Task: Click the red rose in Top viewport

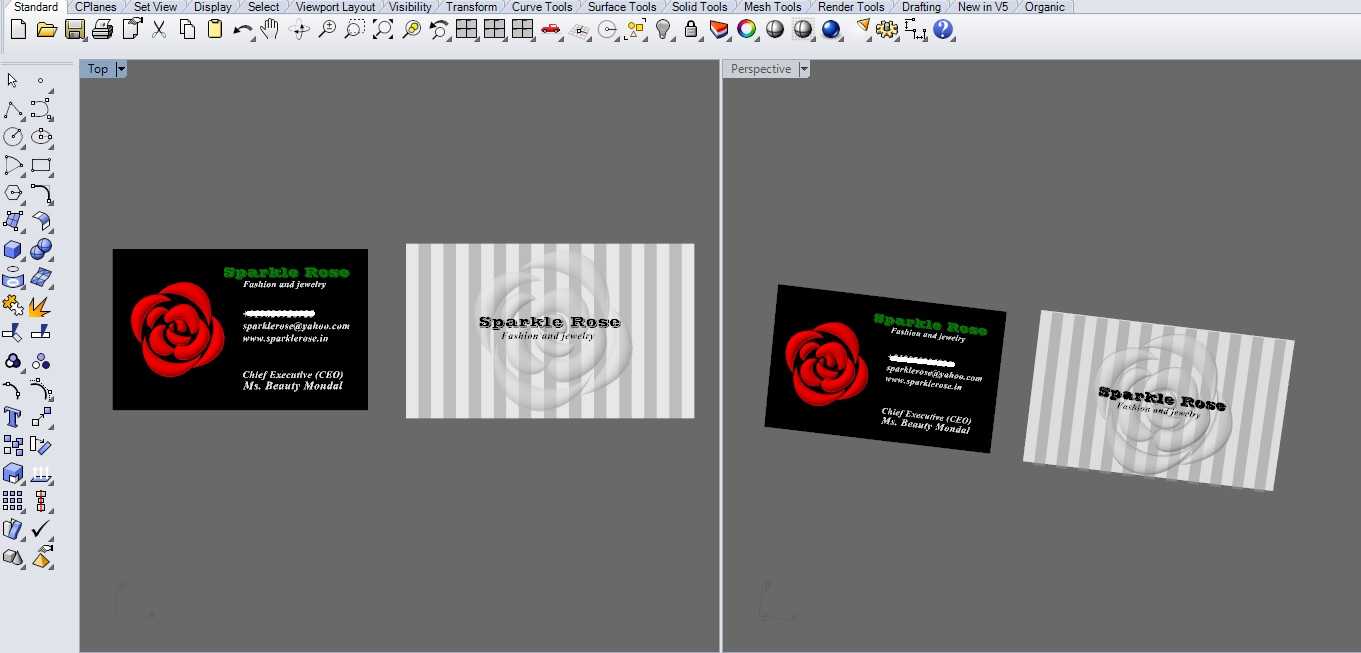Action: (x=178, y=330)
